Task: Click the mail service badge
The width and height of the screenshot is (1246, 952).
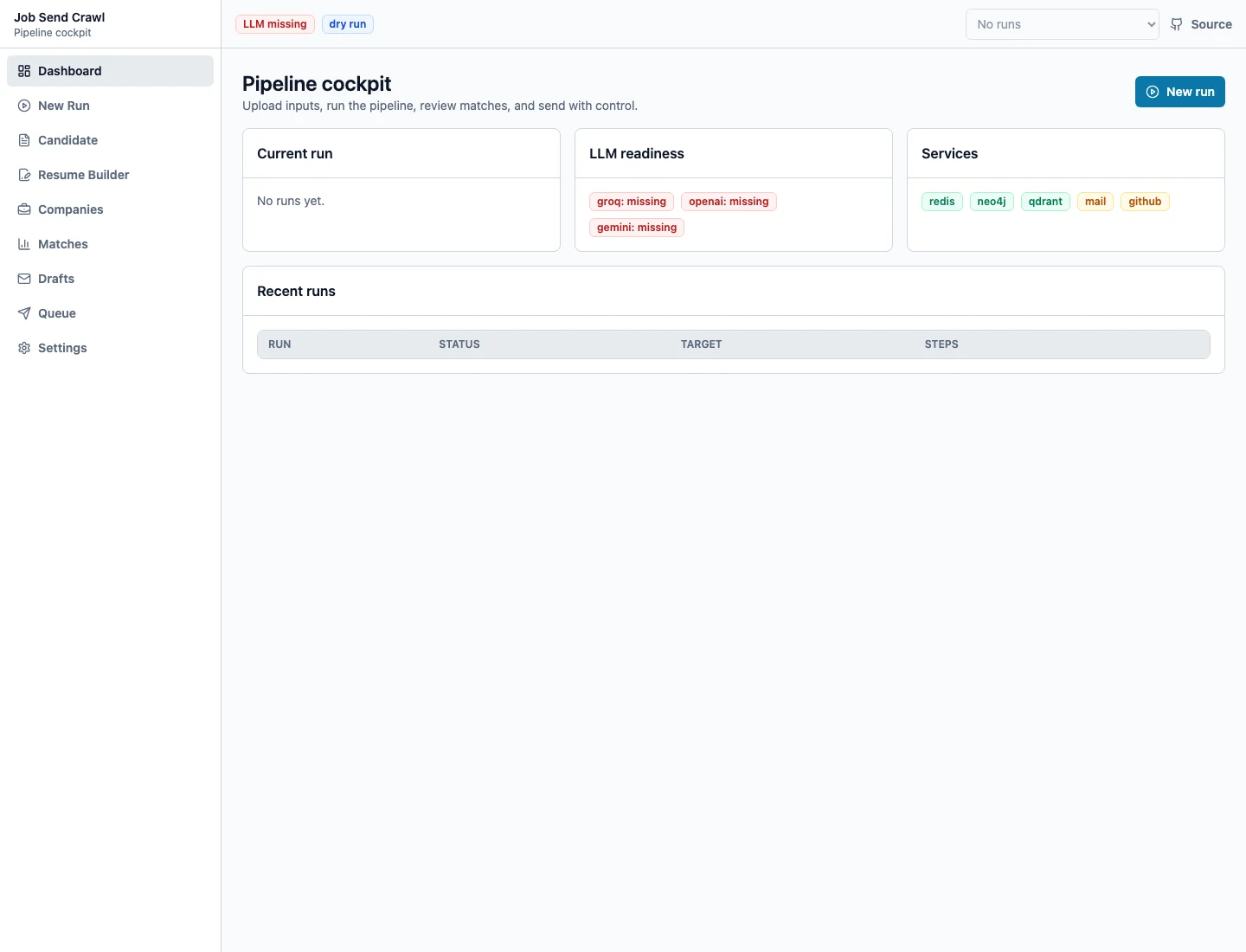Action: pyautogui.click(x=1095, y=202)
